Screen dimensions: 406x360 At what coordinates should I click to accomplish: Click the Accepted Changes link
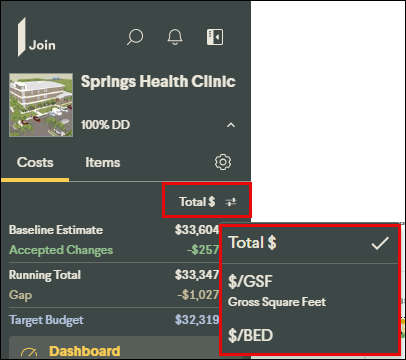point(61,250)
